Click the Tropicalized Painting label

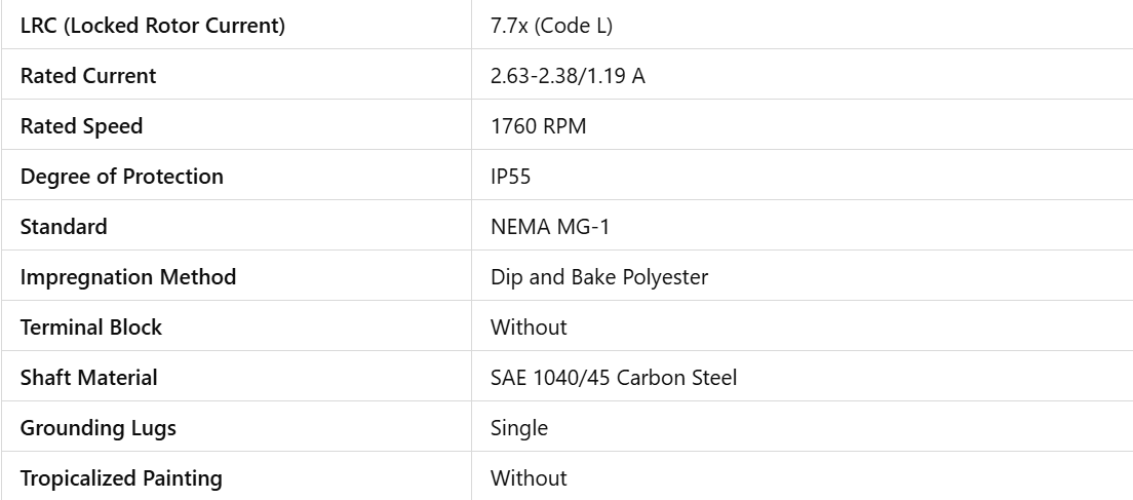pos(121,478)
